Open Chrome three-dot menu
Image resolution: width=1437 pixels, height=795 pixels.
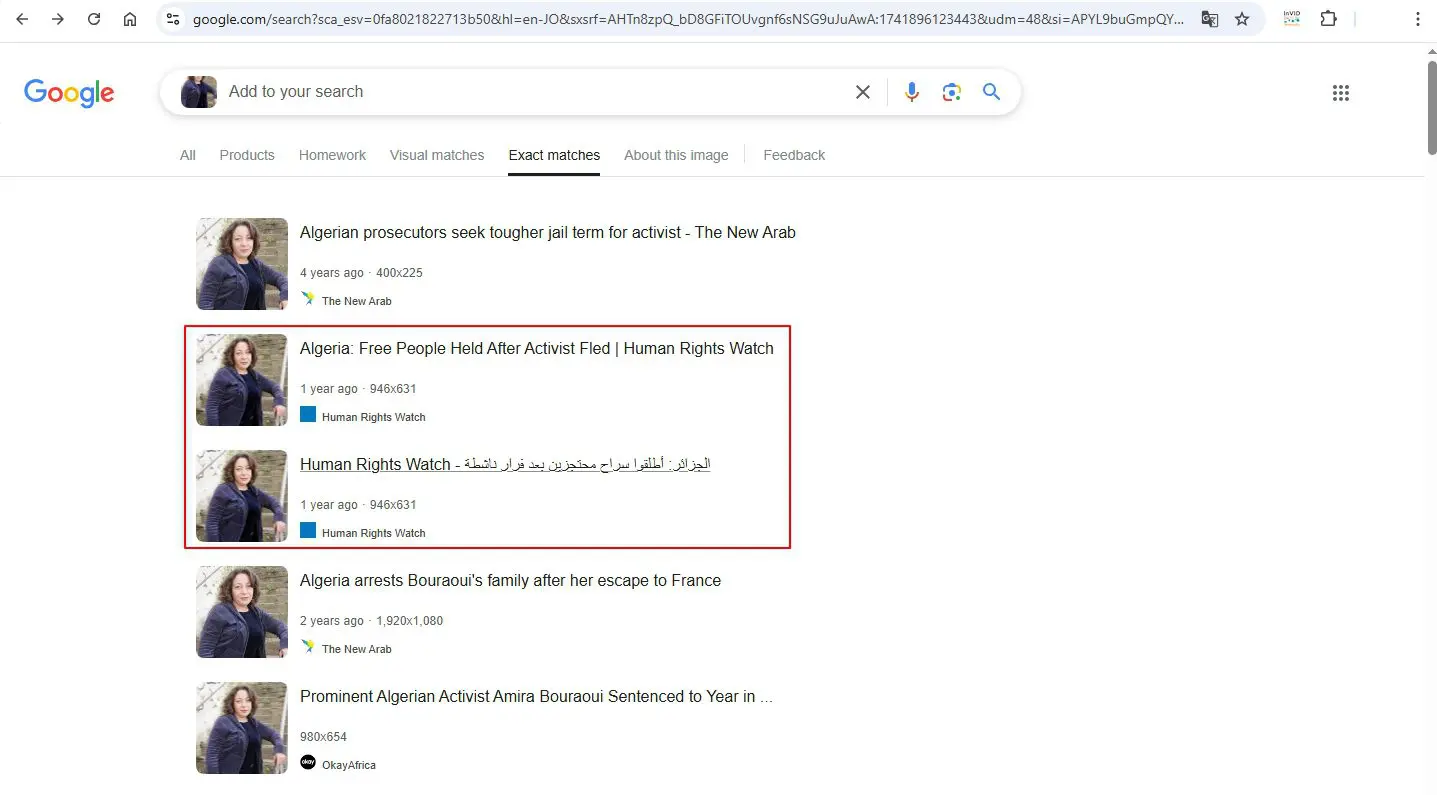click(x=1417, y=19)
